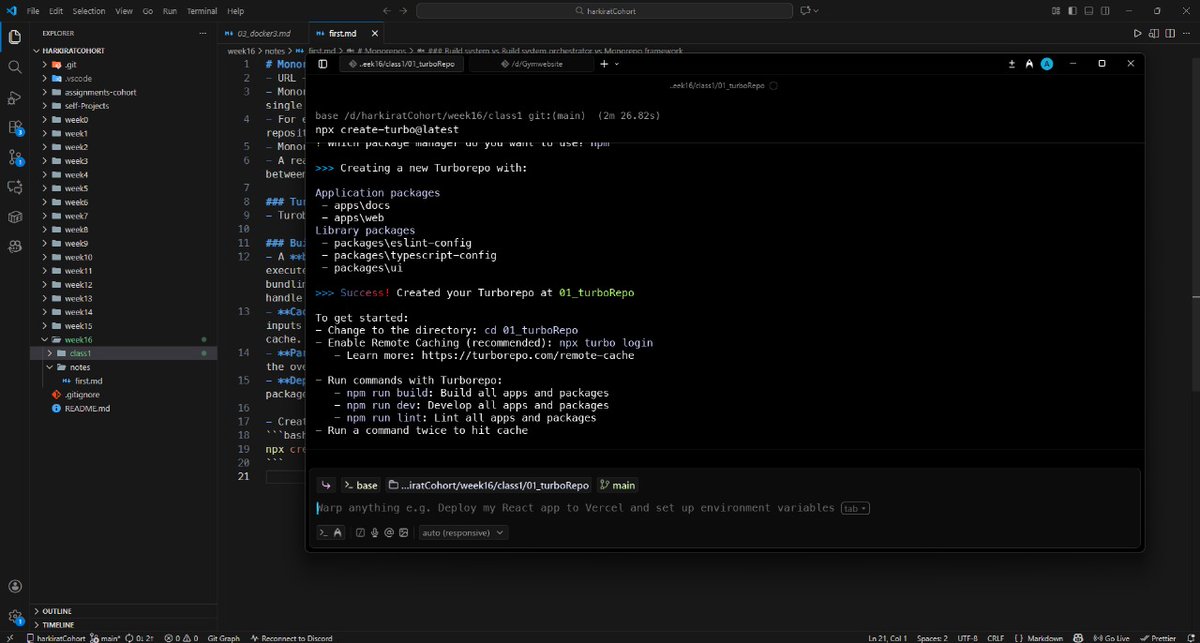Open the Explorer view in the activity bar
Screen dimensions: 1200x643
[14, 38]
